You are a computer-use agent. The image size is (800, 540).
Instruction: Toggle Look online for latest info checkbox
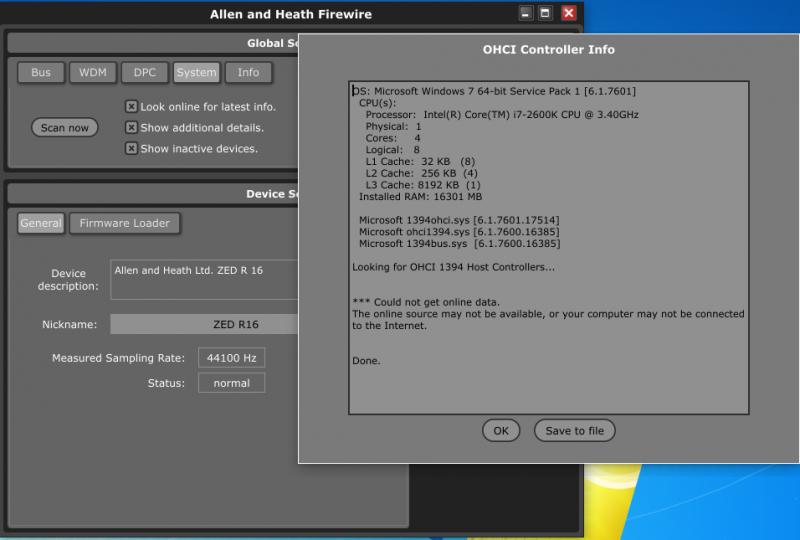pyautogui.click(x=131, y=106)
